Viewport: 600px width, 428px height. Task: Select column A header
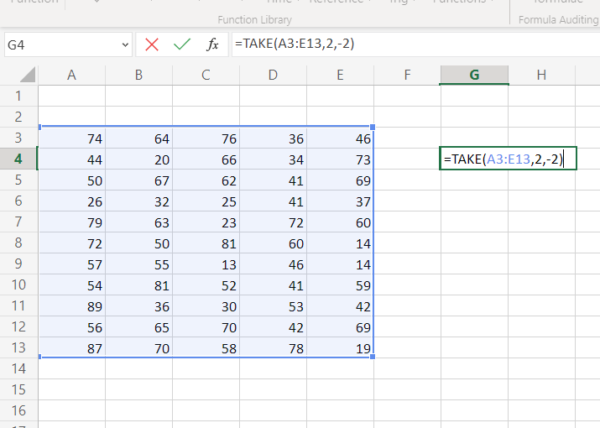[x=72, y=75]
